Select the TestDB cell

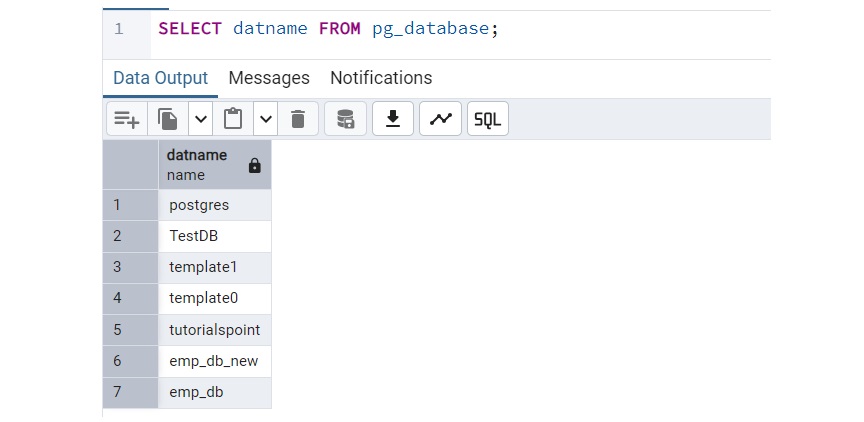click(214, 236)
